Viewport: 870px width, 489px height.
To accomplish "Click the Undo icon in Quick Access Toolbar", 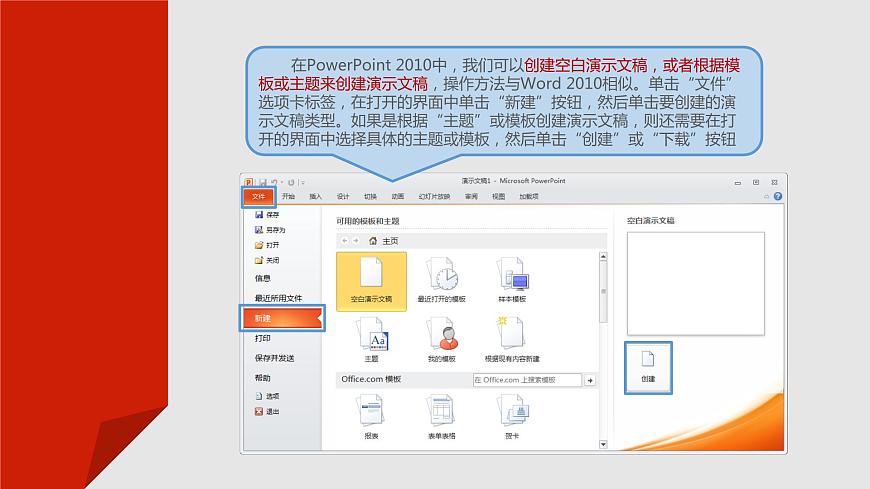I will [x=274, y=182].
